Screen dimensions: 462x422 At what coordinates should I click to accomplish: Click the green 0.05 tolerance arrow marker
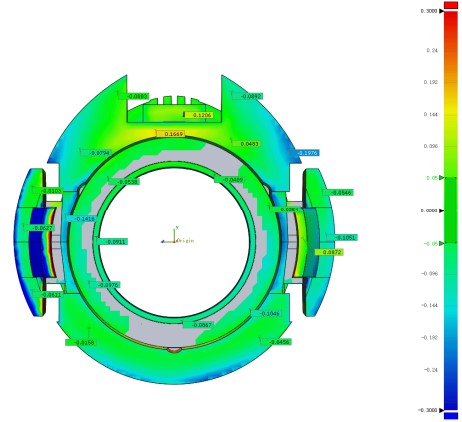pyautogui.click(x=441, y=178)
